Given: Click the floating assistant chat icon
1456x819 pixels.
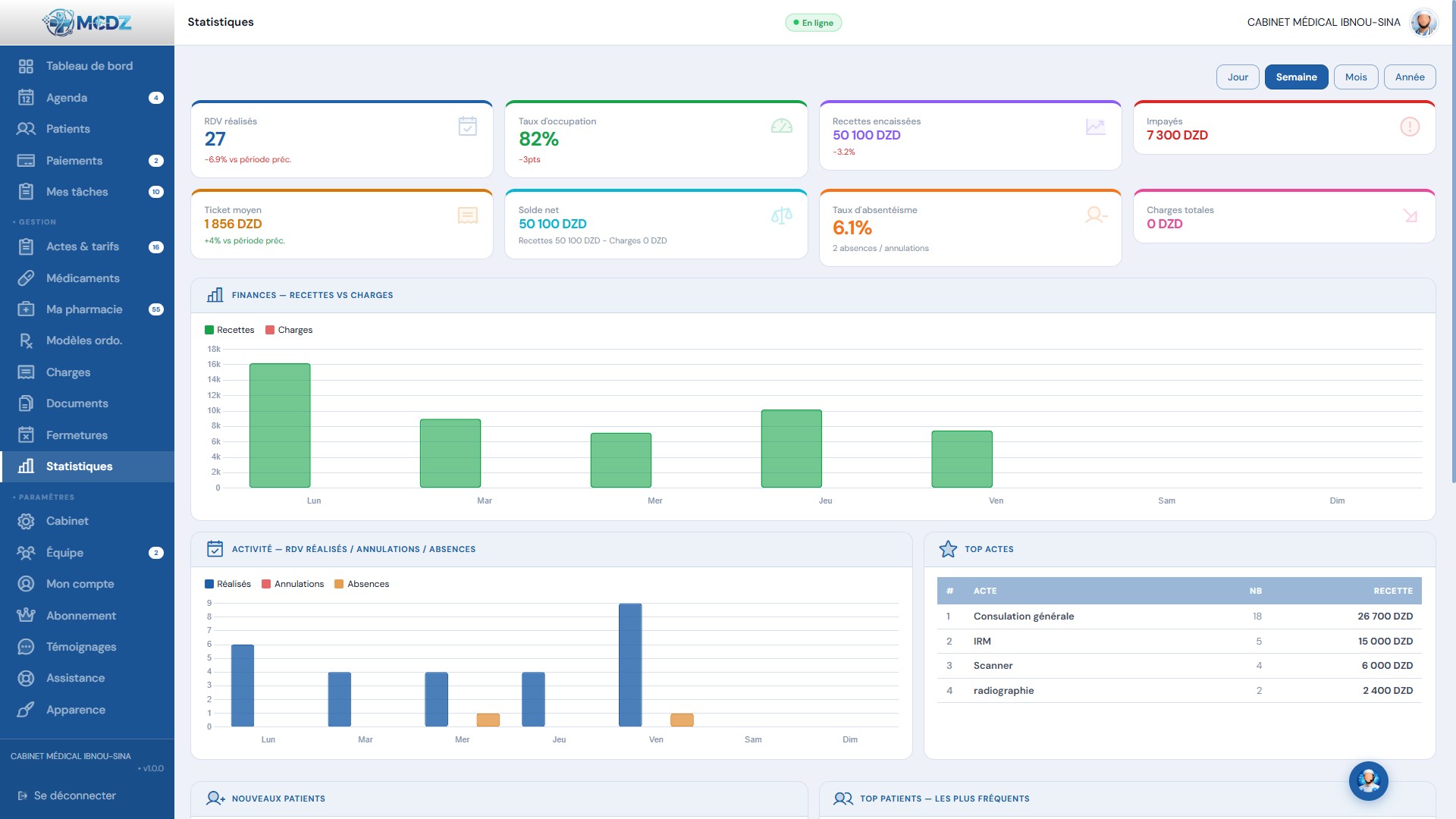Looking at the screenshot, I should point(1369,781).
